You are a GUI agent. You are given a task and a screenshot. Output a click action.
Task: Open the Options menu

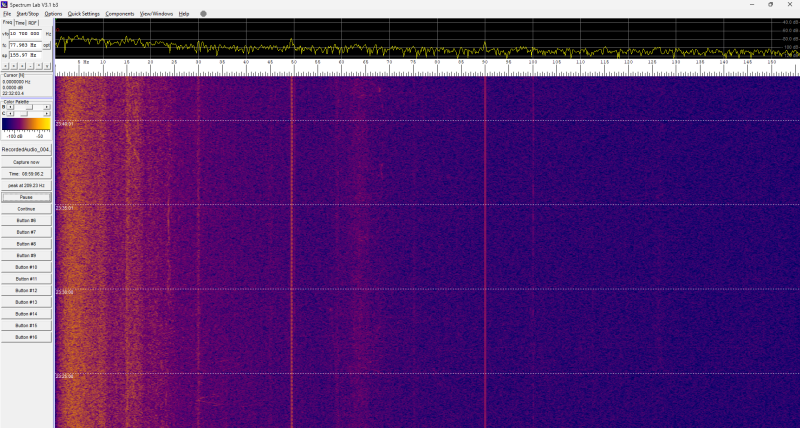tap(53, 14)
